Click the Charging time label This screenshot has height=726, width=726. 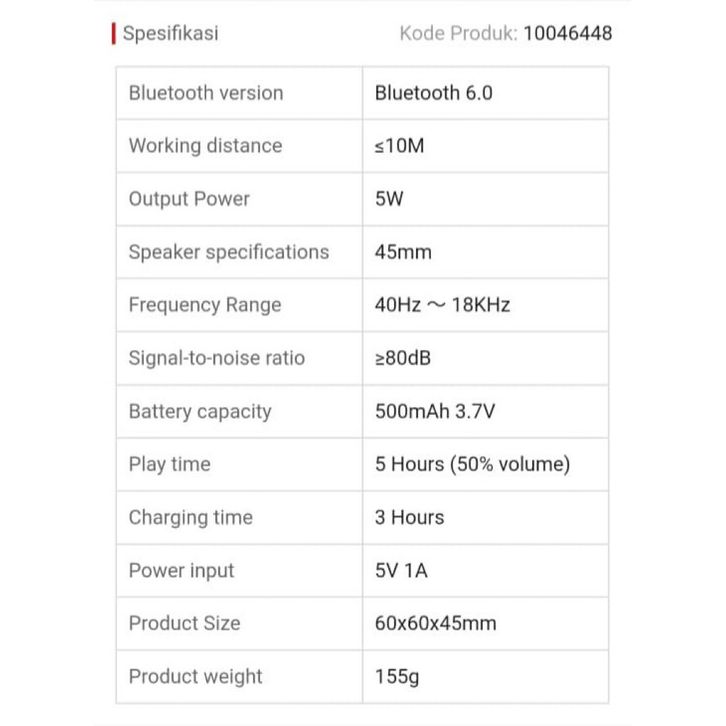click(190, 517)
